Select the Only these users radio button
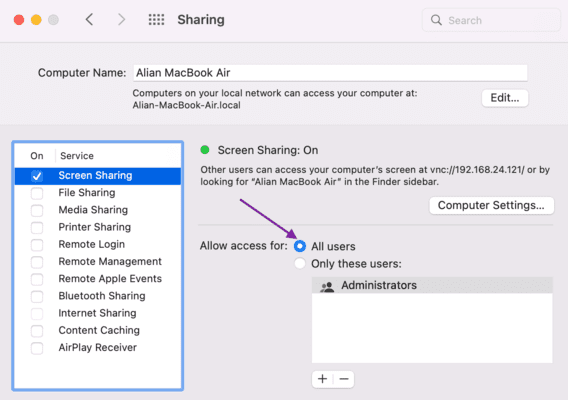 300,263
